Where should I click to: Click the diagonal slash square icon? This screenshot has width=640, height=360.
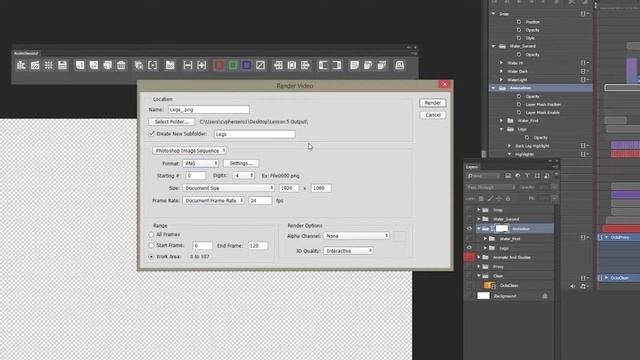[260, 65]
